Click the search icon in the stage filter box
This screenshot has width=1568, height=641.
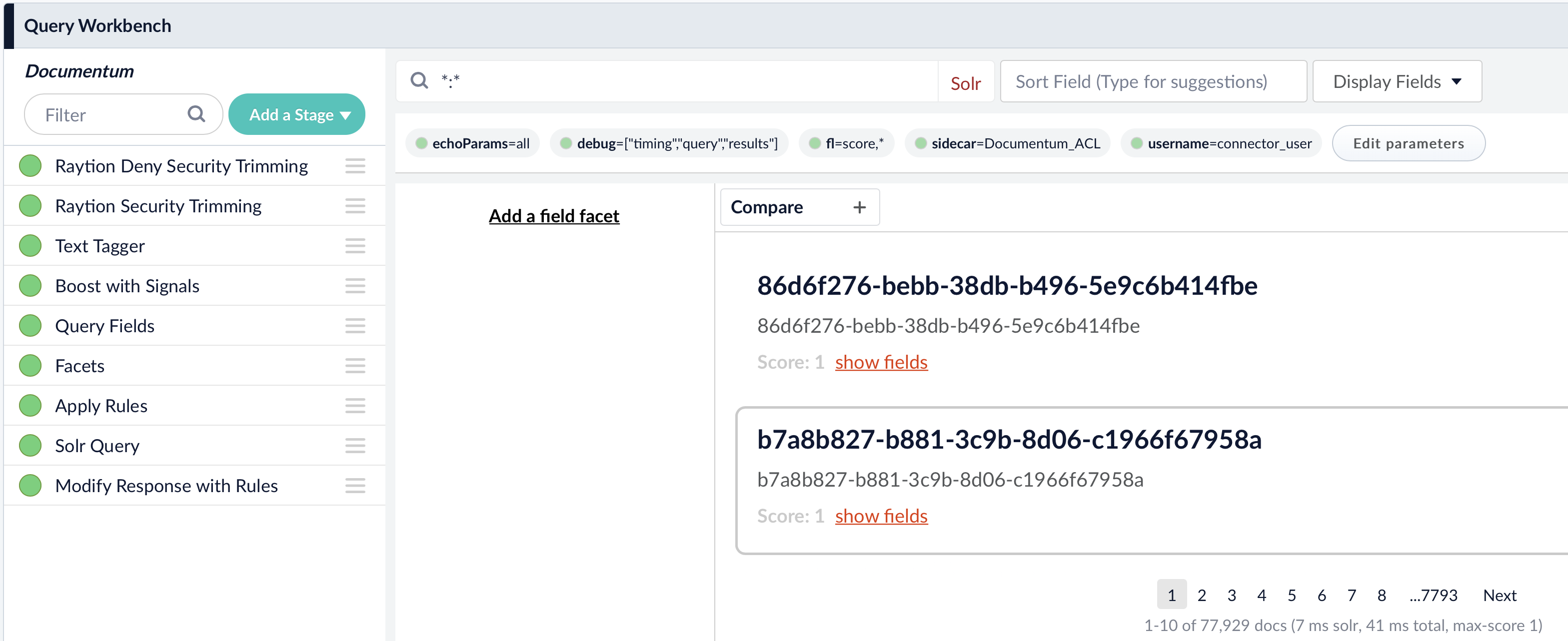(x=196, y=114)
